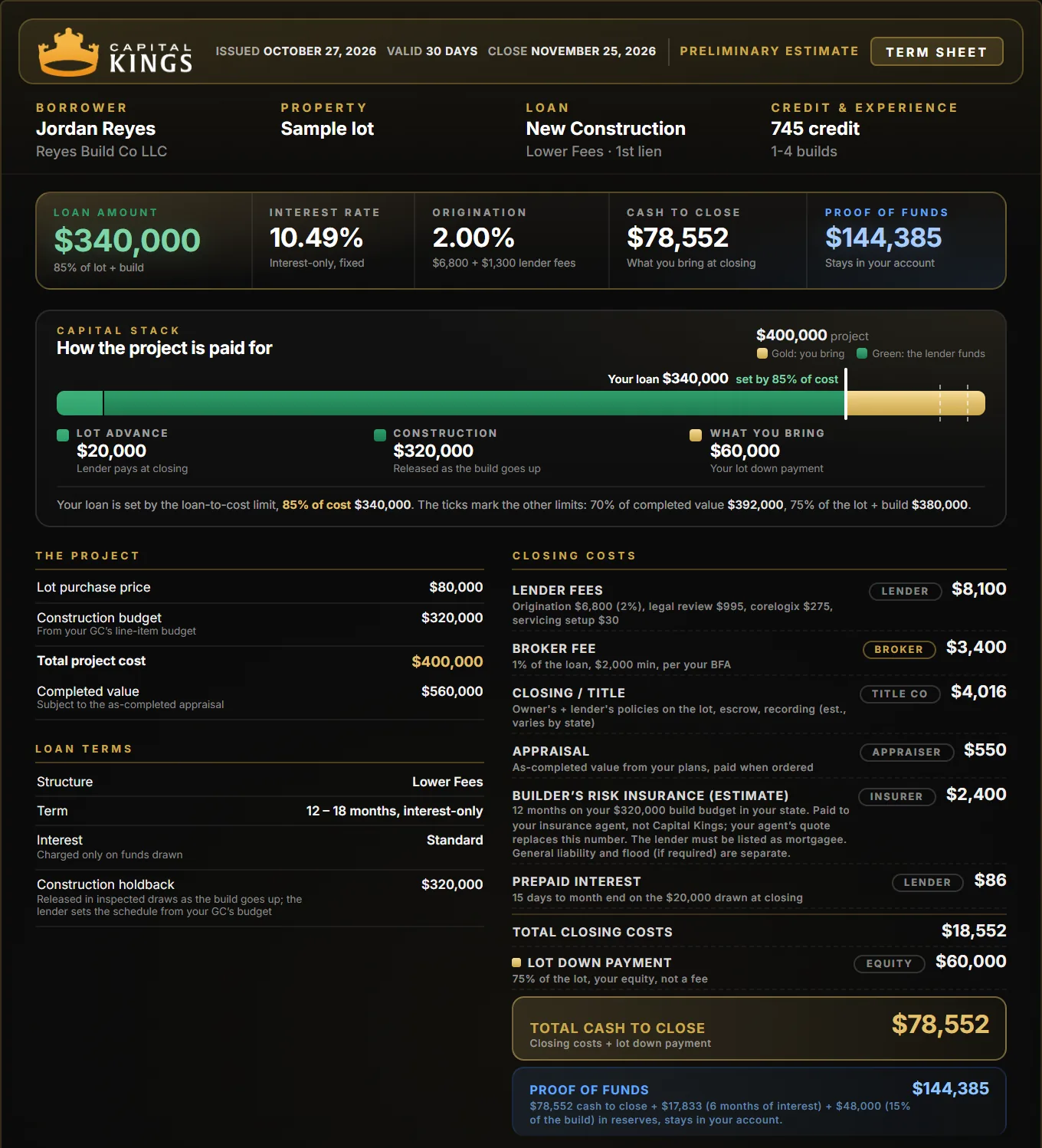Viewport: 1042px width, 1148px height.
Task: Click the TOTAL CASH TO CLOSE heading
Action: (618, 1028)
